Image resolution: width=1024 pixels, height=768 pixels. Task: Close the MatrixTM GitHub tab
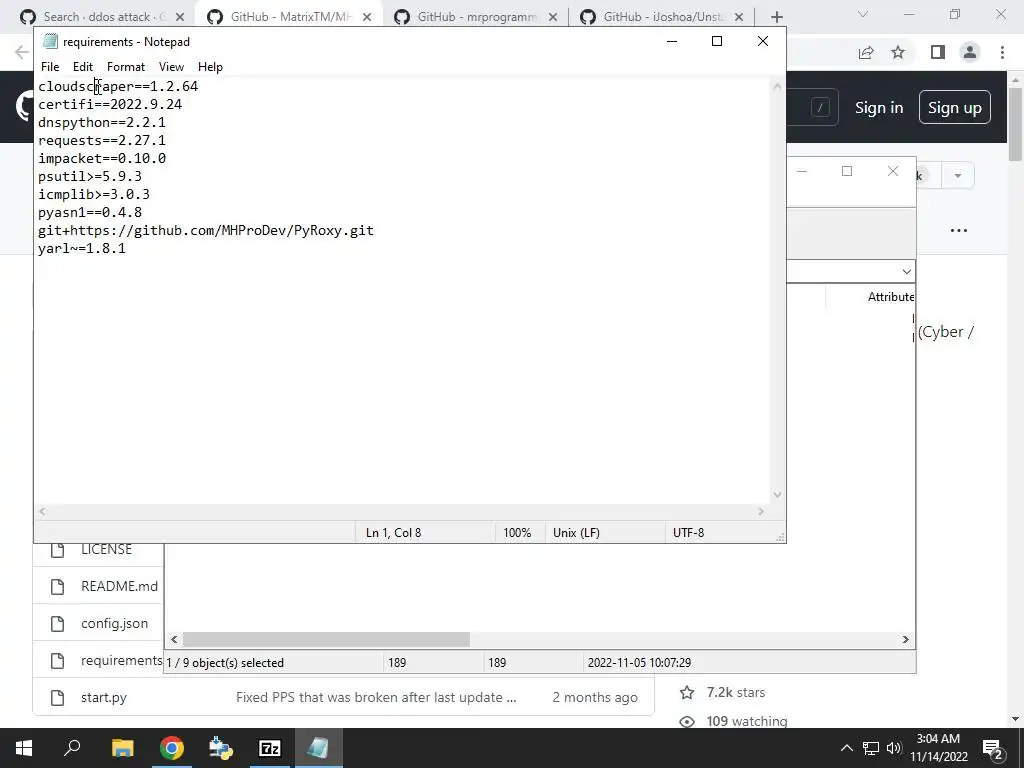(x=367, y=17)
